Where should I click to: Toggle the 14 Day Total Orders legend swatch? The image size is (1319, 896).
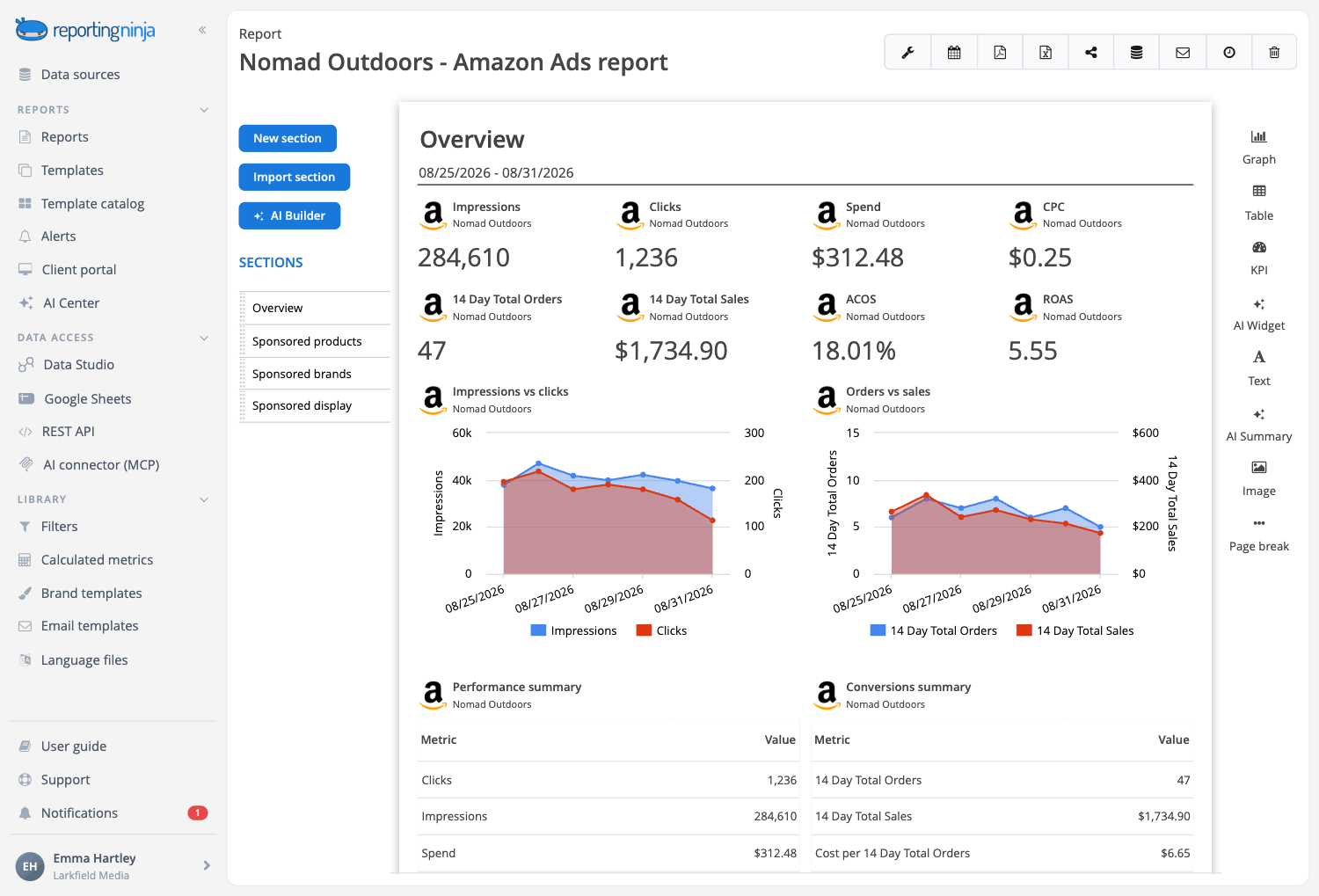(x=878, y=630)
